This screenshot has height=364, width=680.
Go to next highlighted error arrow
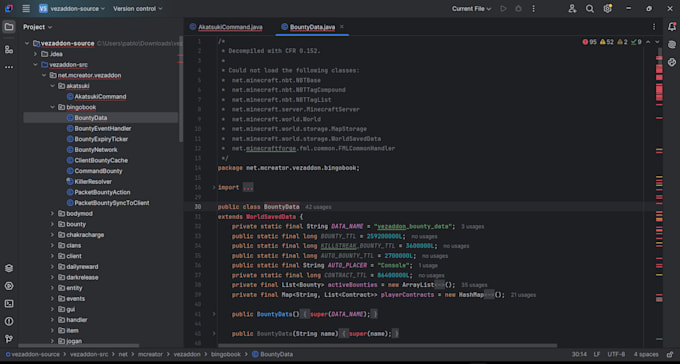tap(657, 42)
